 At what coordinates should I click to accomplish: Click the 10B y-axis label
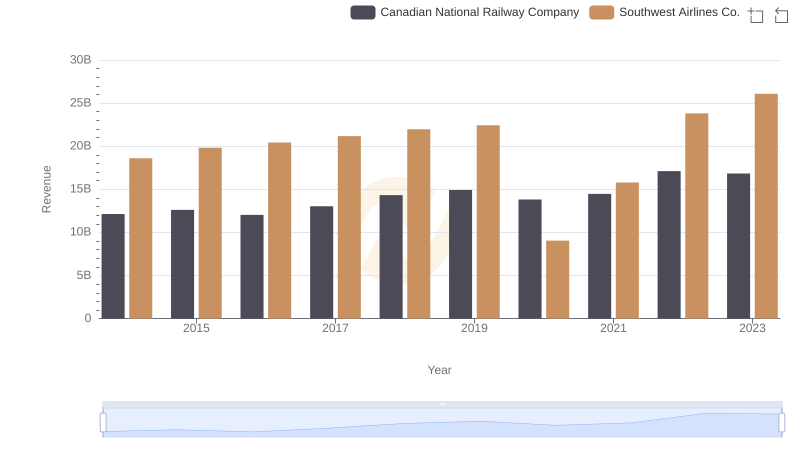pyautogui.click(x=81, y=232)
